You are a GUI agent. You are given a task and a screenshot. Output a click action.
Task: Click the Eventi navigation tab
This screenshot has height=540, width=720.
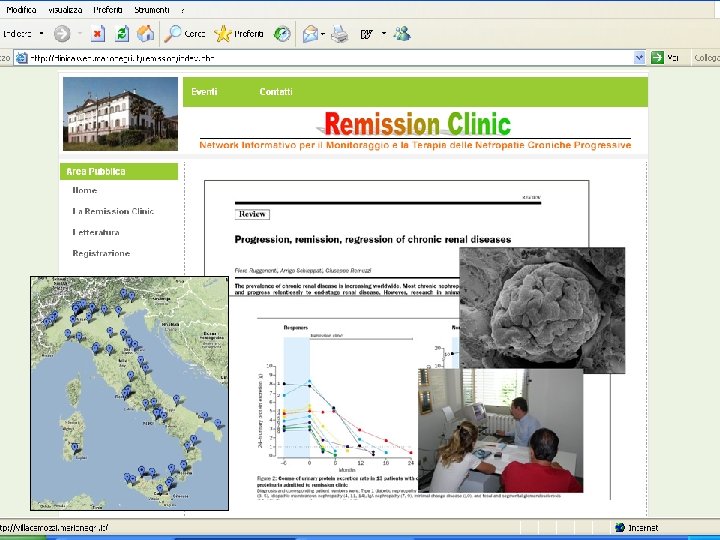pyautogui.click(x=204, y=92)
